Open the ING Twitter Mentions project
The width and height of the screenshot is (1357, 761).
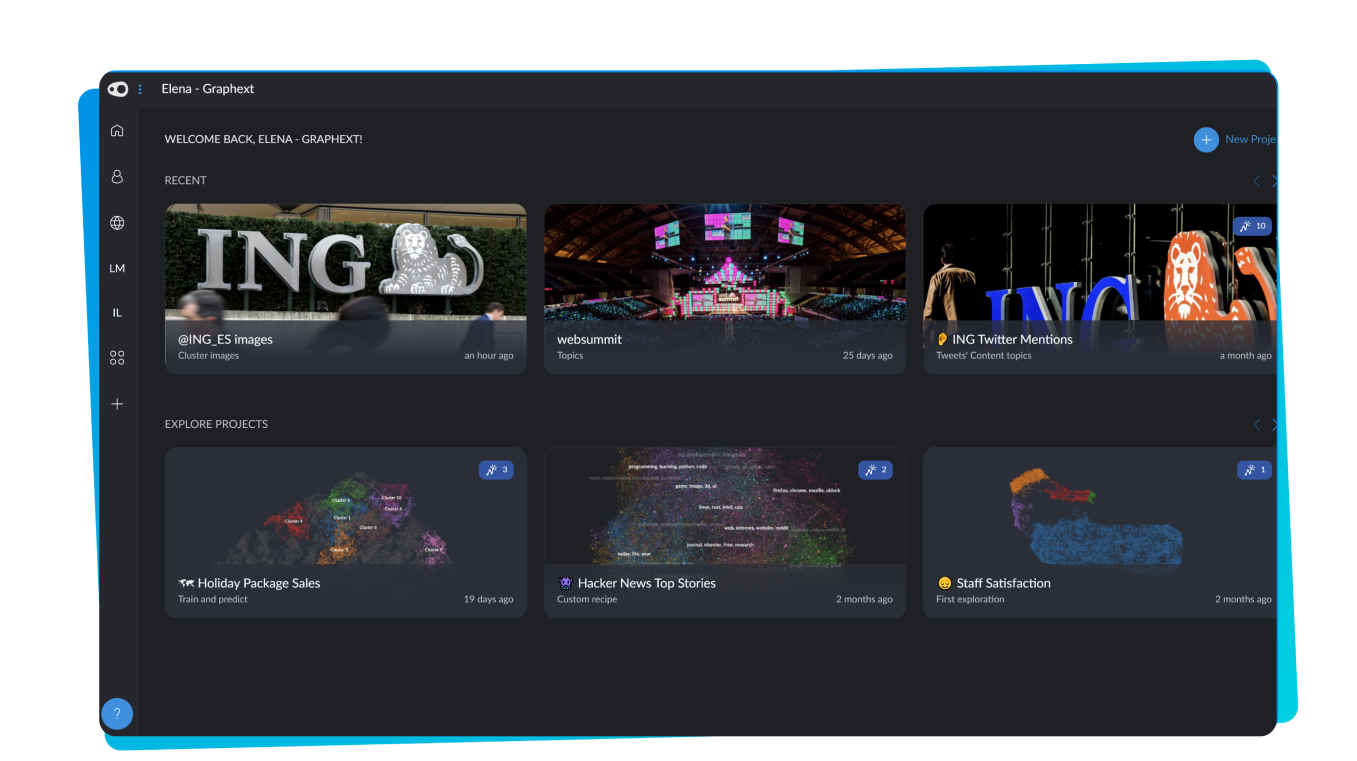tap(1100, 289)
